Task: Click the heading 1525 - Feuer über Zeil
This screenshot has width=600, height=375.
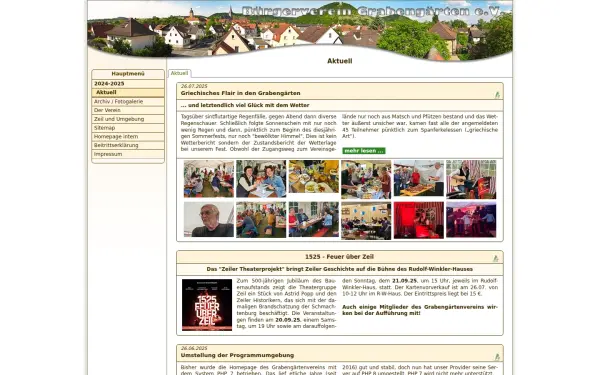Action: click(x=339, y=257)
